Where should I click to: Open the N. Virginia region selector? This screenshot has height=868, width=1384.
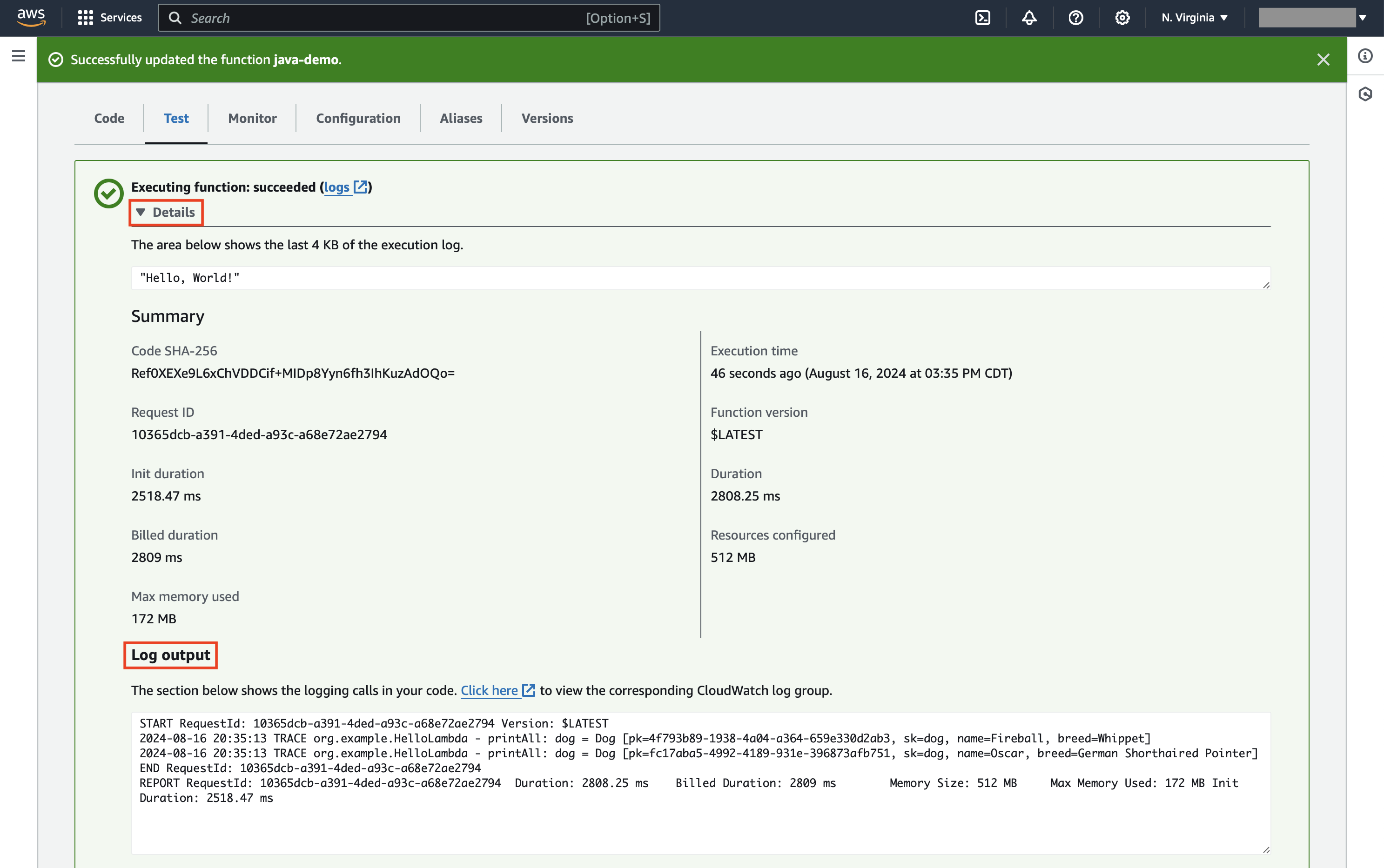click(x=1193, y=17)
